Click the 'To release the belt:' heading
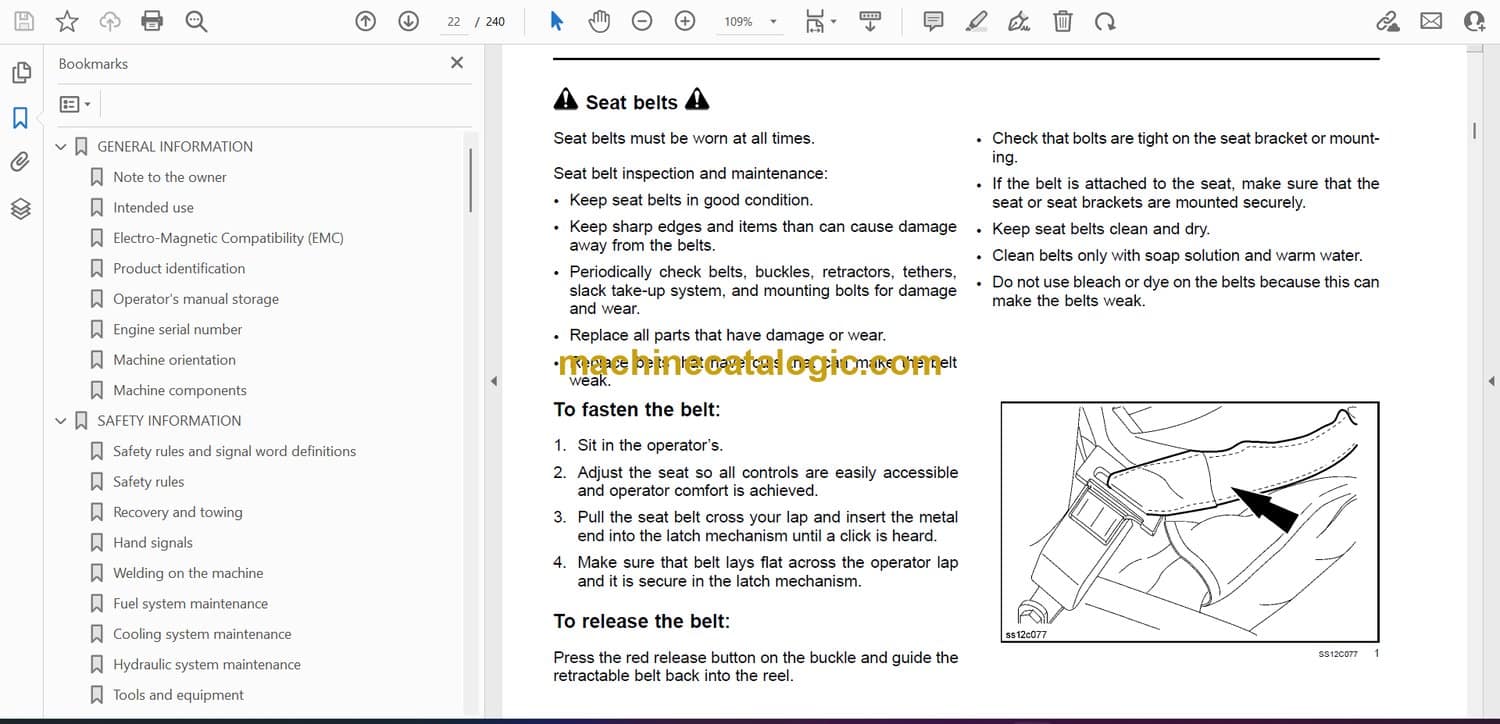This screenshot has width=1500, height=724. coord(642,621)
